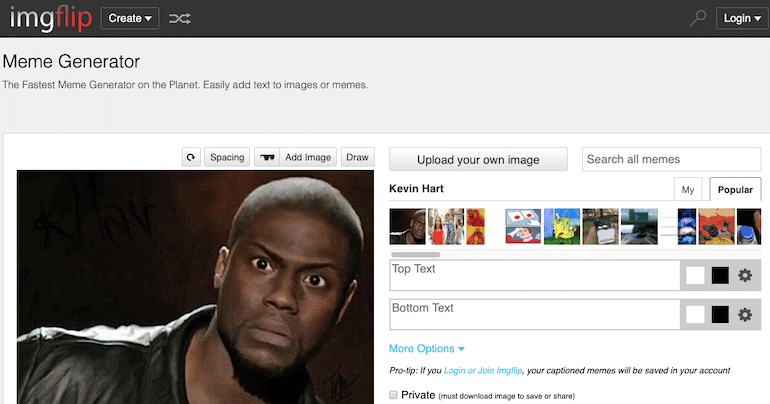Pick the black outline swatch for Bottom Text
The width and height of the screenshot is (770, 404).
[x=720, y=315]
